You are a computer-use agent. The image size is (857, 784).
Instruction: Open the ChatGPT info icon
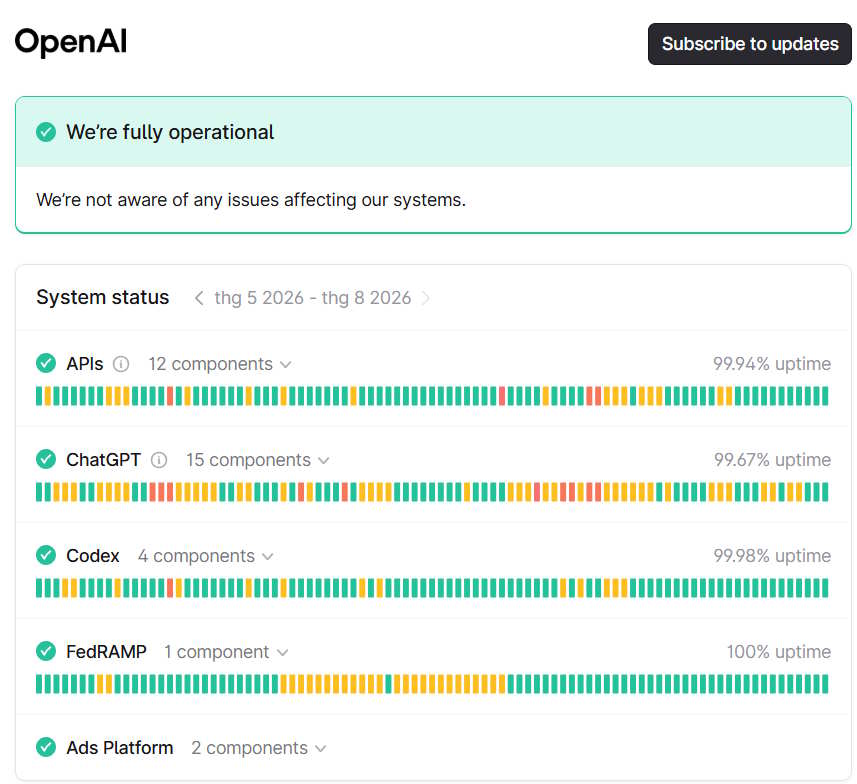point(159,460)
